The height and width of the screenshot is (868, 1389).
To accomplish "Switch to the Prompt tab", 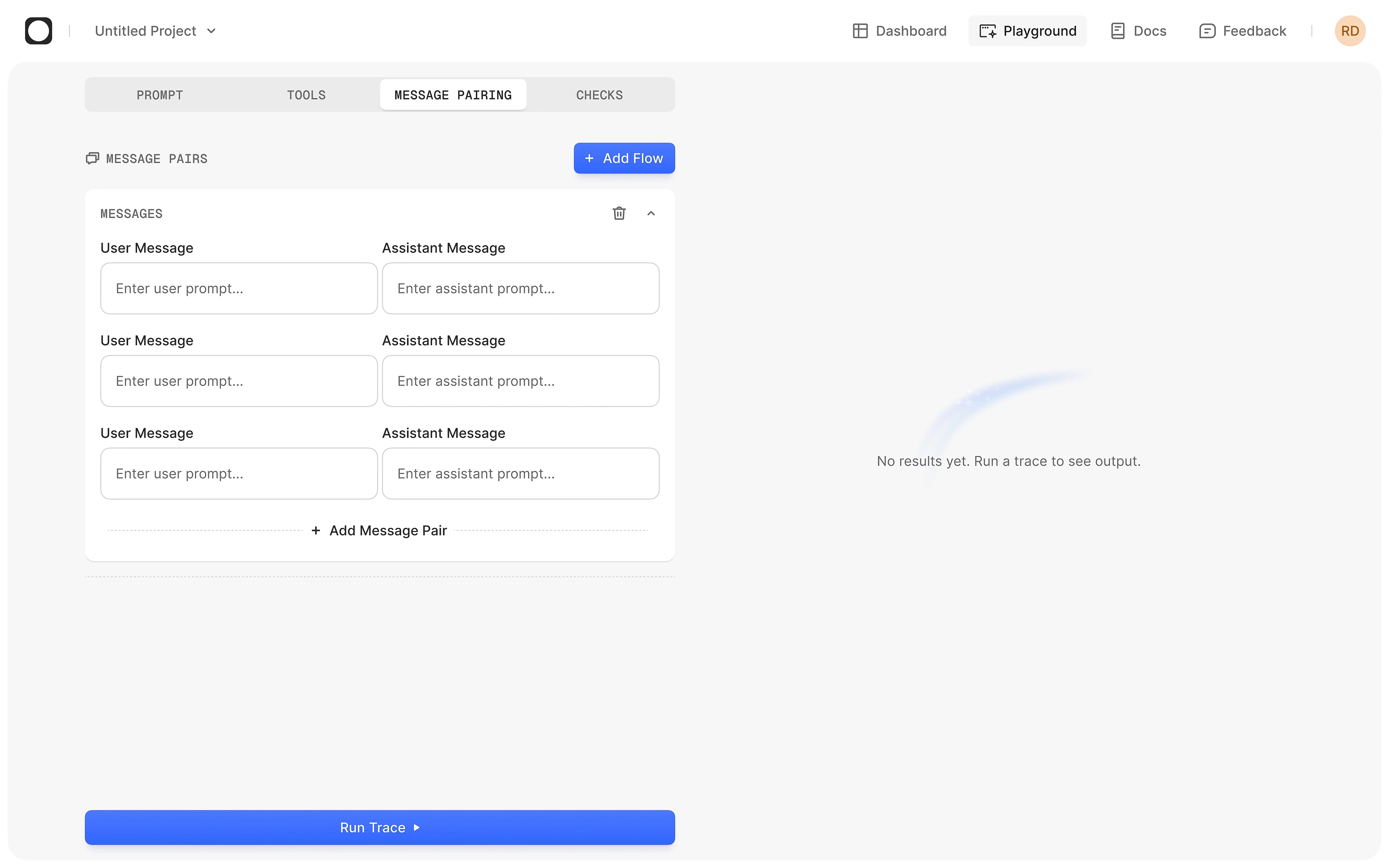I will point(160,95).
